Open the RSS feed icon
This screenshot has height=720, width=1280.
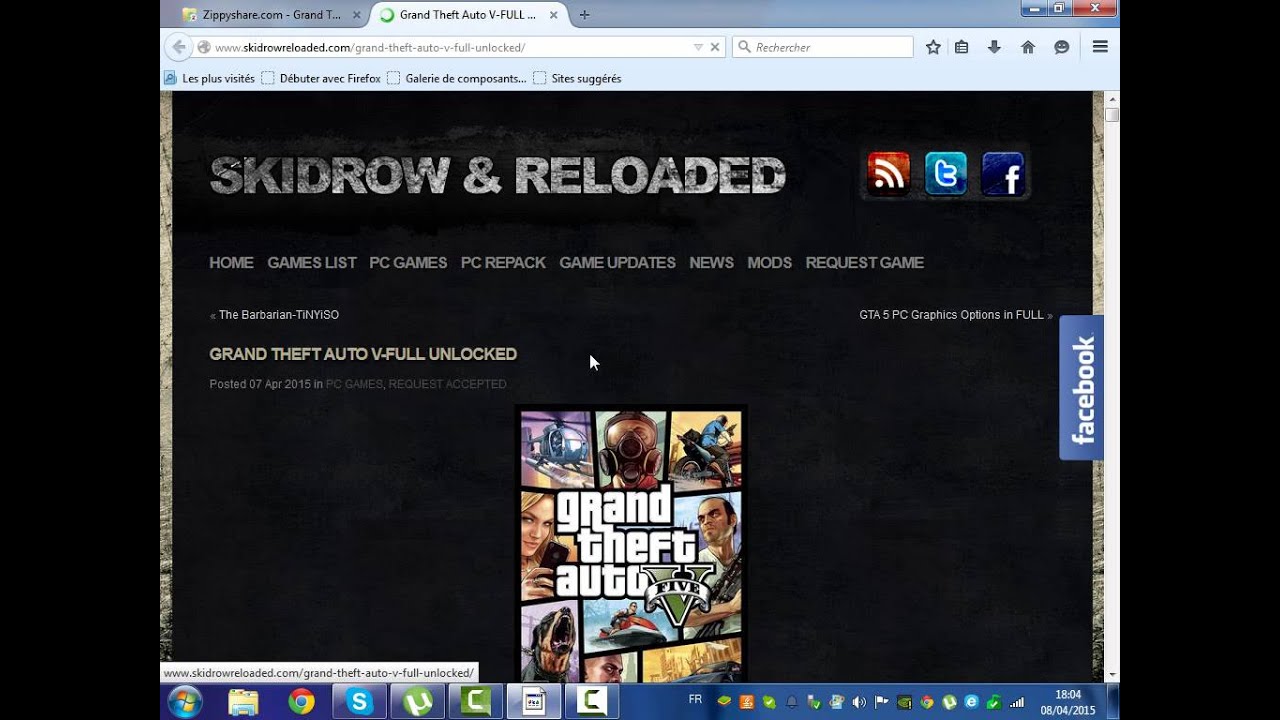coord(888,174)
